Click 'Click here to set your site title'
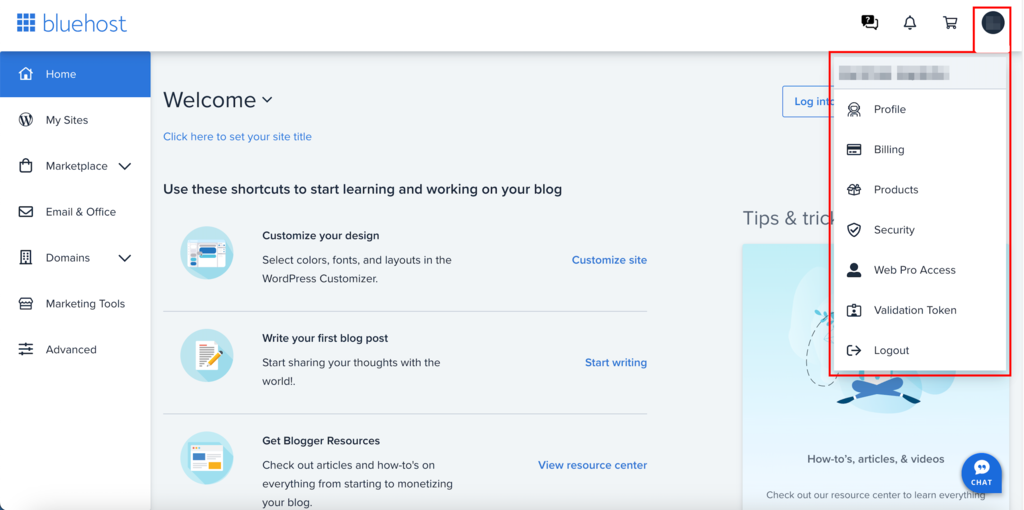The width and height of the screenshot is (1024, 510). (x=237, y=137)
